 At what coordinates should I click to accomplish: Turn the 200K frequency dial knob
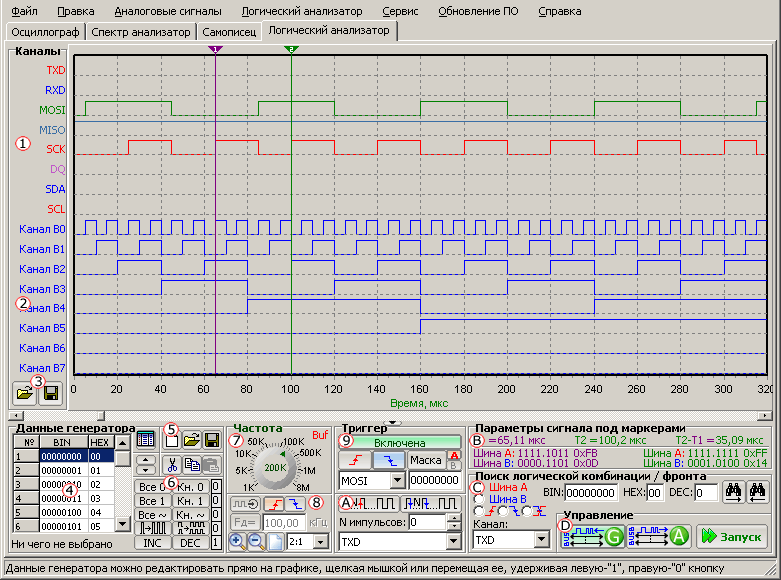click(x=275, y=467)
